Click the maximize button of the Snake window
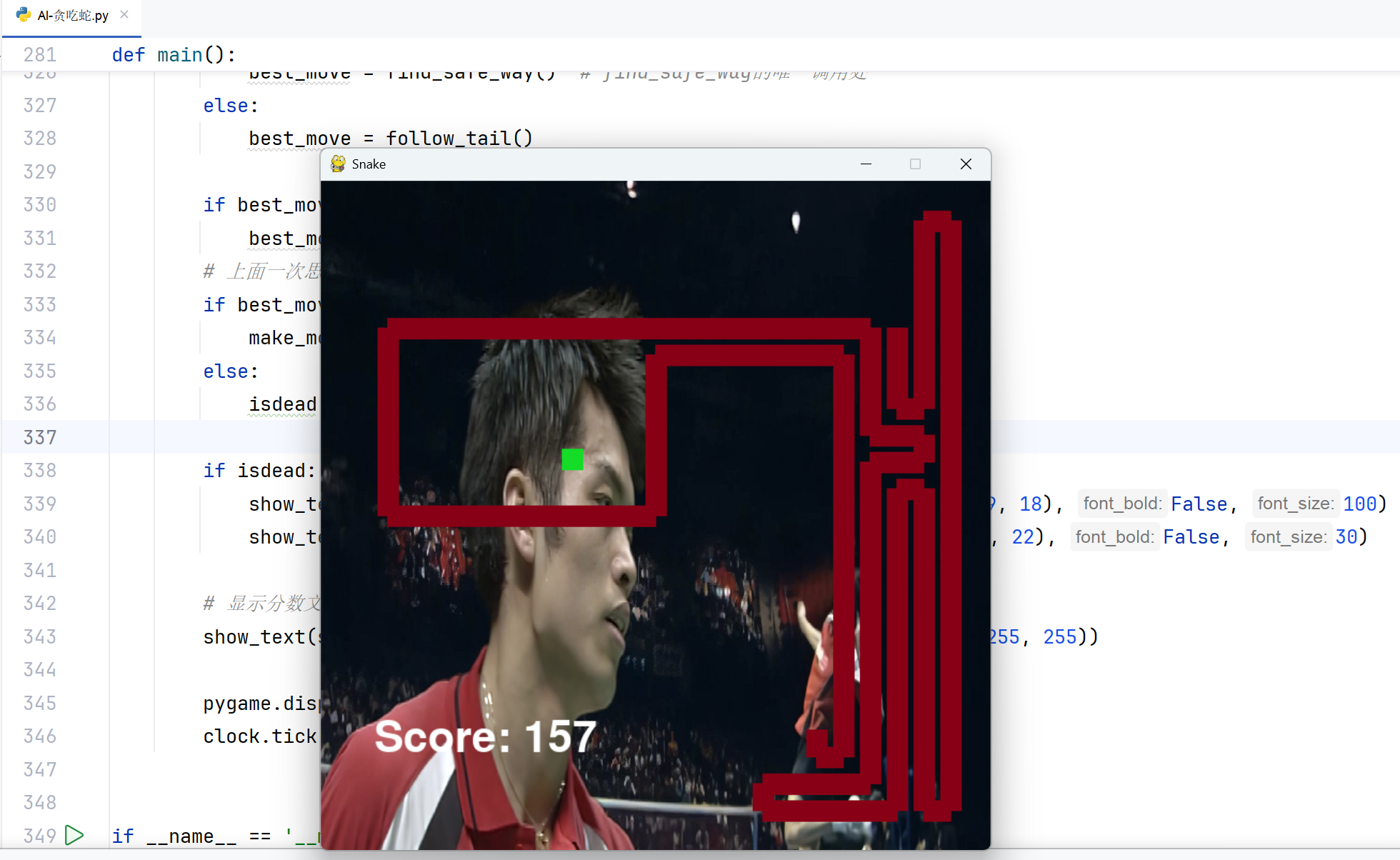Screen dimensions: 1400x860 pos(915,164)
